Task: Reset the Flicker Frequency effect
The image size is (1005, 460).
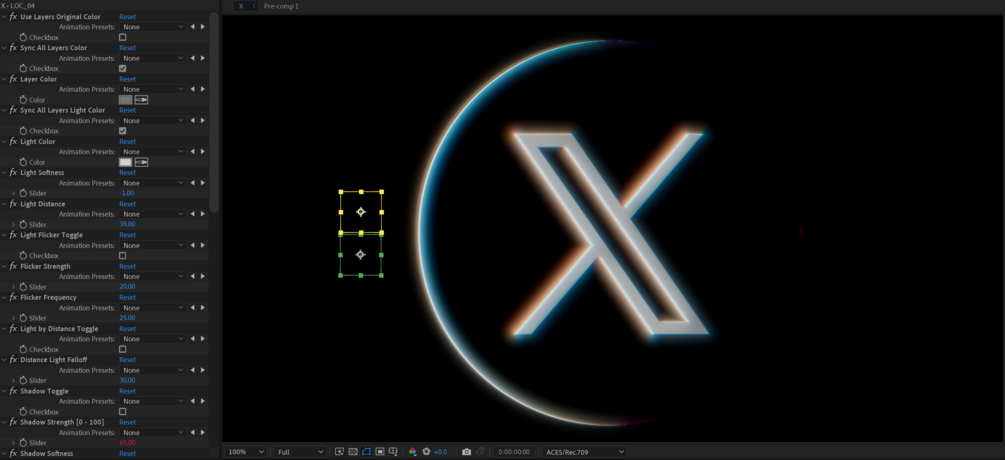Action: 128,298
